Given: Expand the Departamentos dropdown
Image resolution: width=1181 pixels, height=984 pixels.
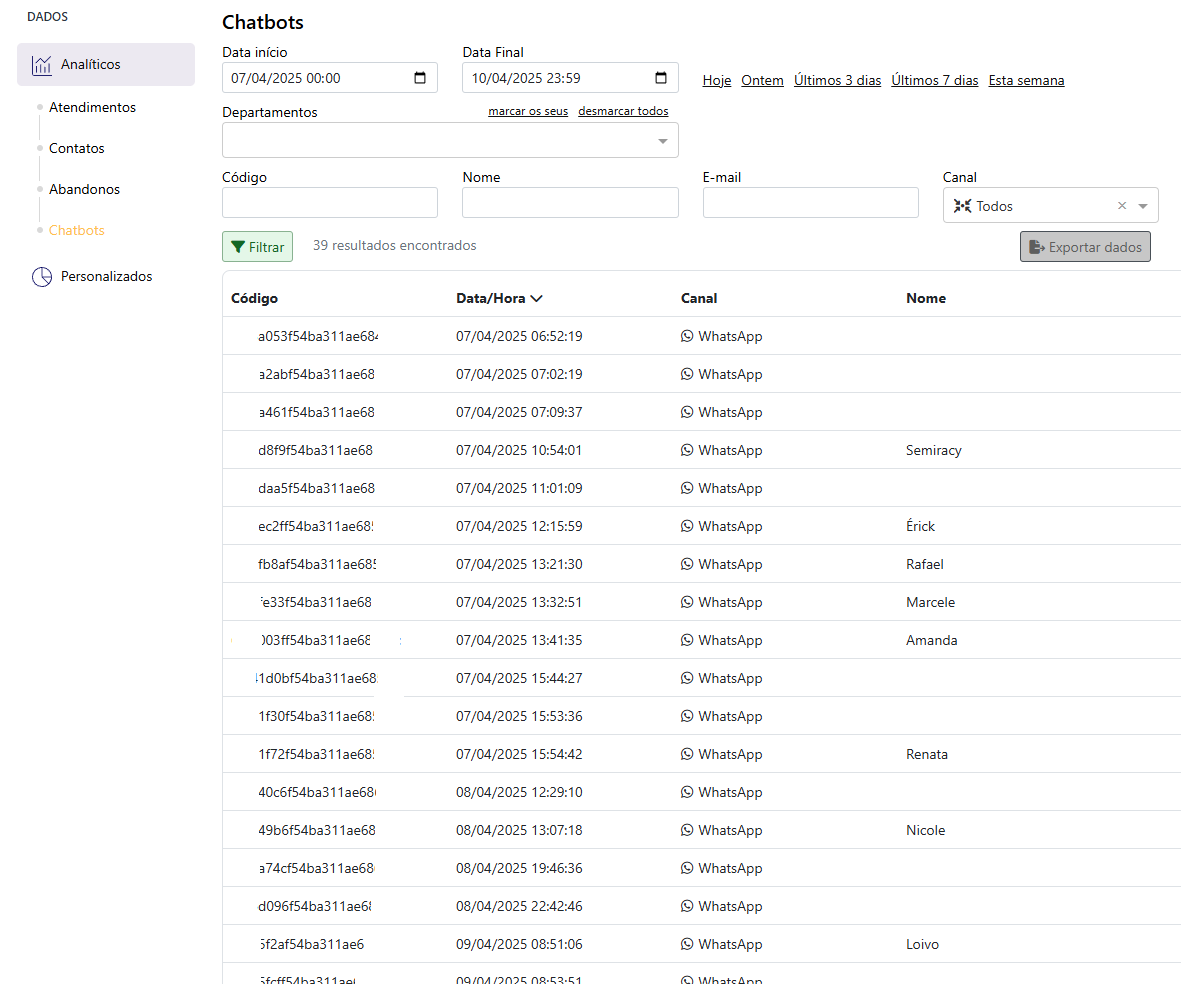Looking at the screenshot, I should coord(662,141).
